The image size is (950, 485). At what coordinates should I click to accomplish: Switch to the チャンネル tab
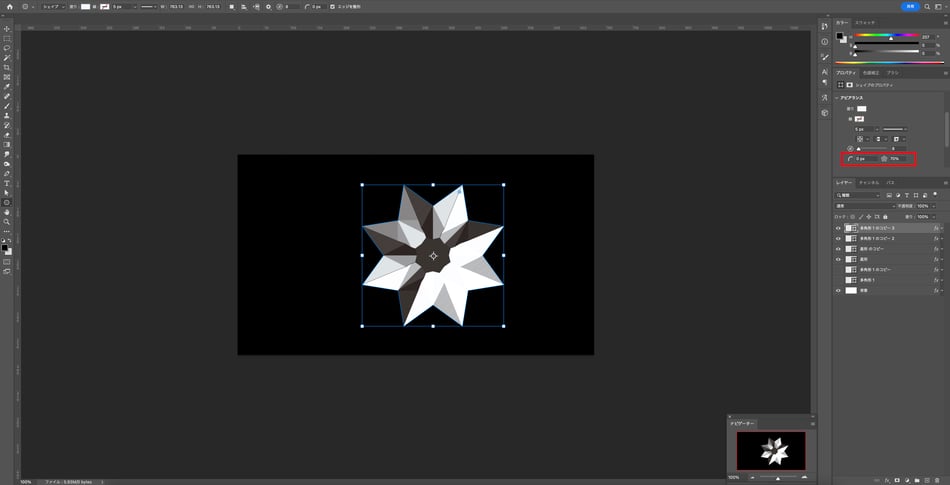(870, 183)
